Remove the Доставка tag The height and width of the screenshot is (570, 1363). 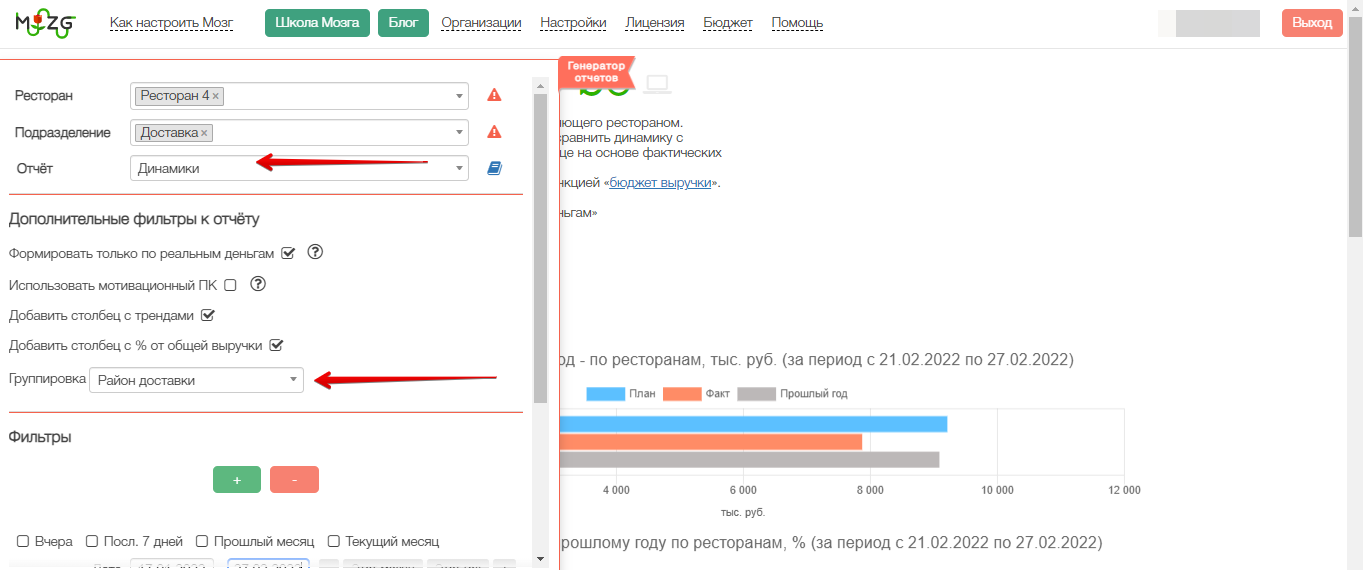205,133
